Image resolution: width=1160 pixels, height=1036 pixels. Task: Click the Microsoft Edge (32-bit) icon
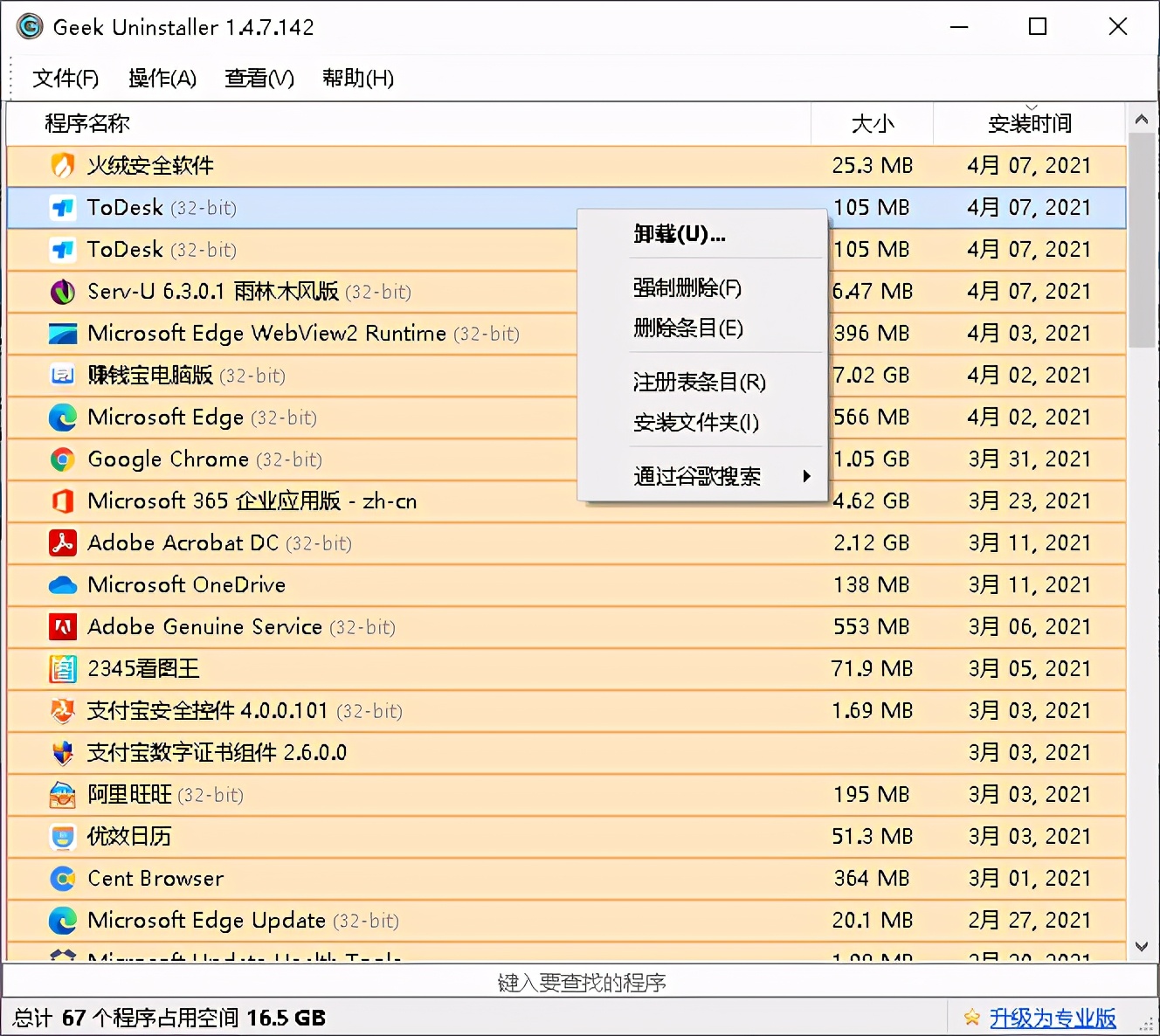pyautogui.click(x=62, y=417)
